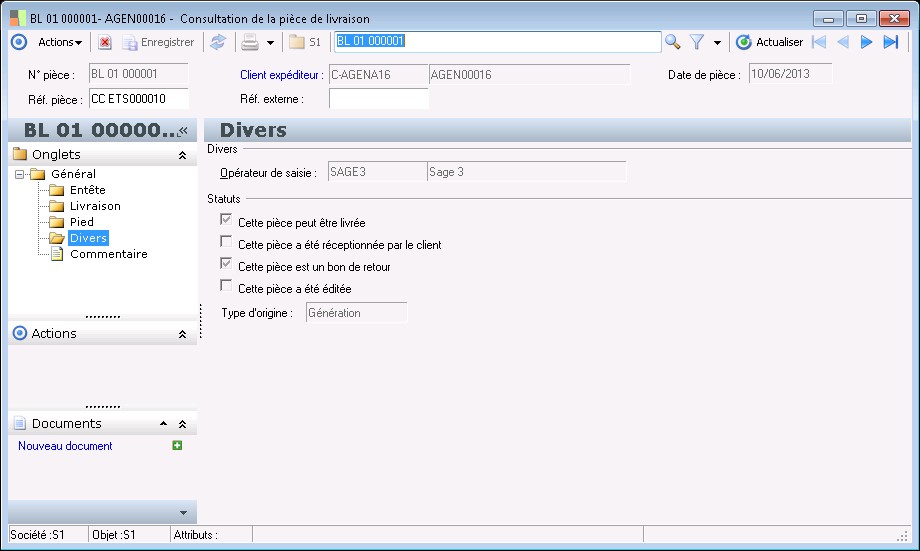This screenshot has width=920, height=551.
Task: Open the Livraison tab in tree
Action: click(x=95, y=206)
